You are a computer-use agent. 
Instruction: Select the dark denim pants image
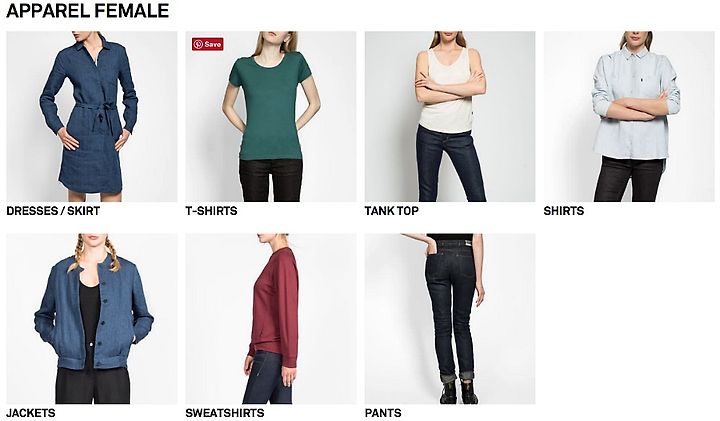point(450,319)
